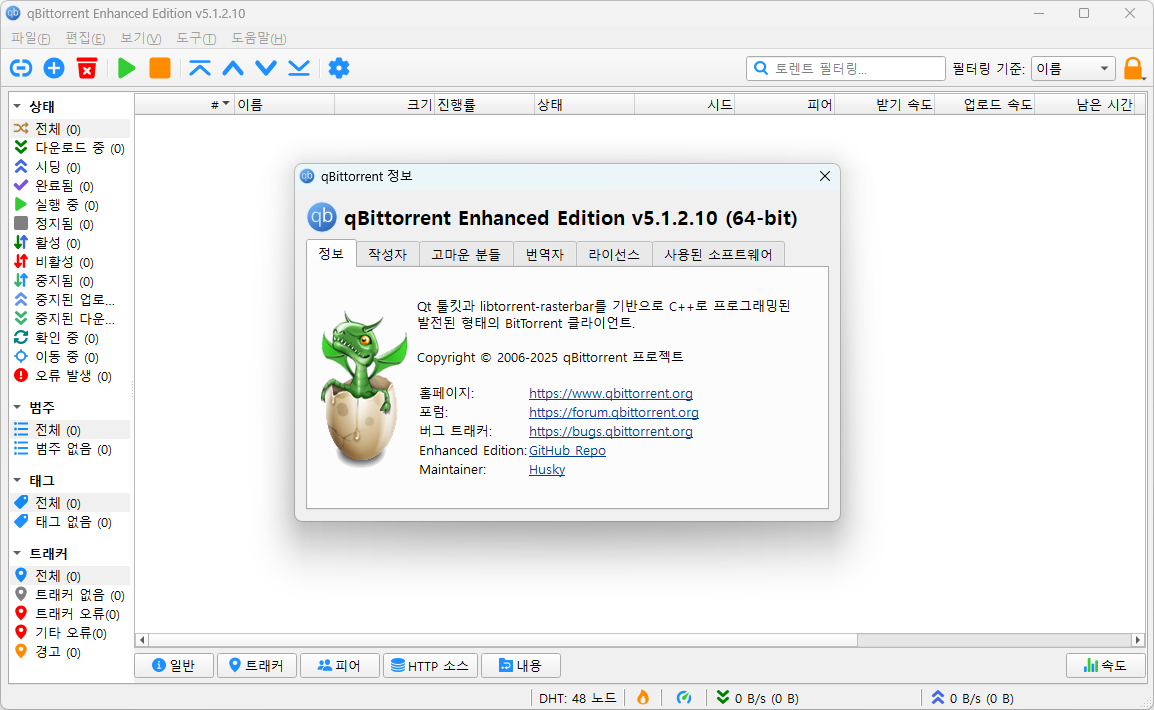Move torrent up in queue icon
This screenshot has height=710, width=1154.
pos(233,68)
